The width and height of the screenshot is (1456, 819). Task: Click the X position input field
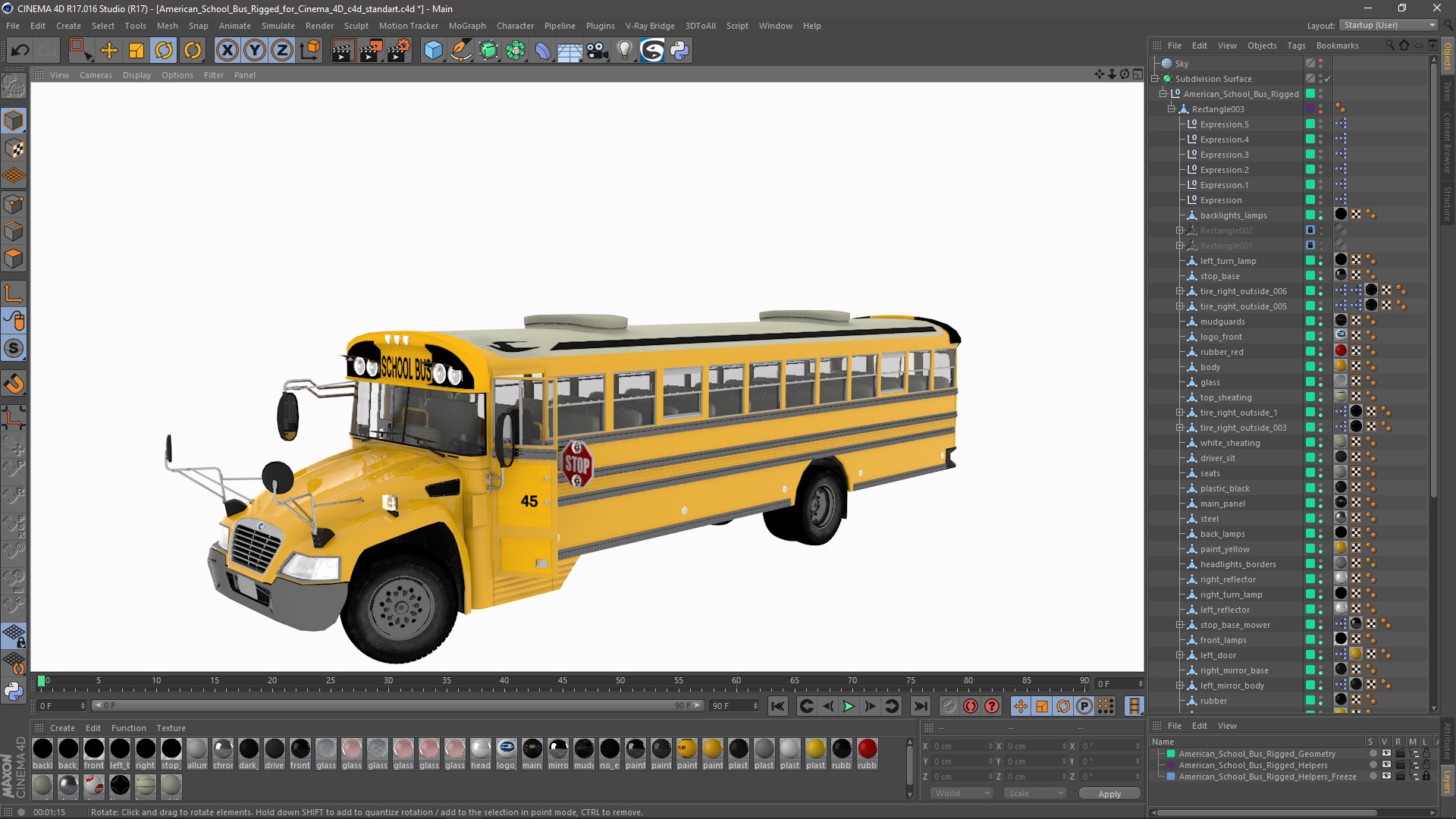(x=962, y=746)
